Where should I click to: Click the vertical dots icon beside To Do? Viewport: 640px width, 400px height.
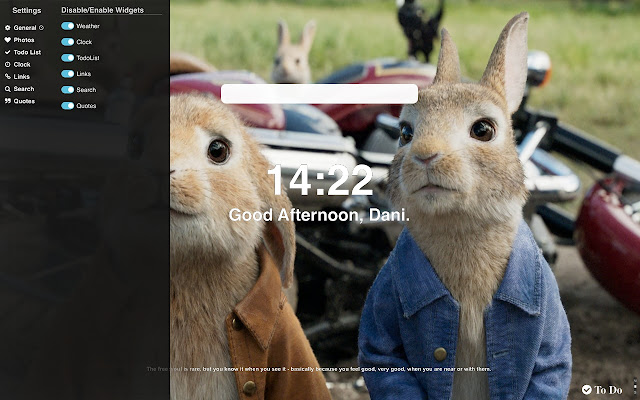pyautogui.click(x=635, y=385)
